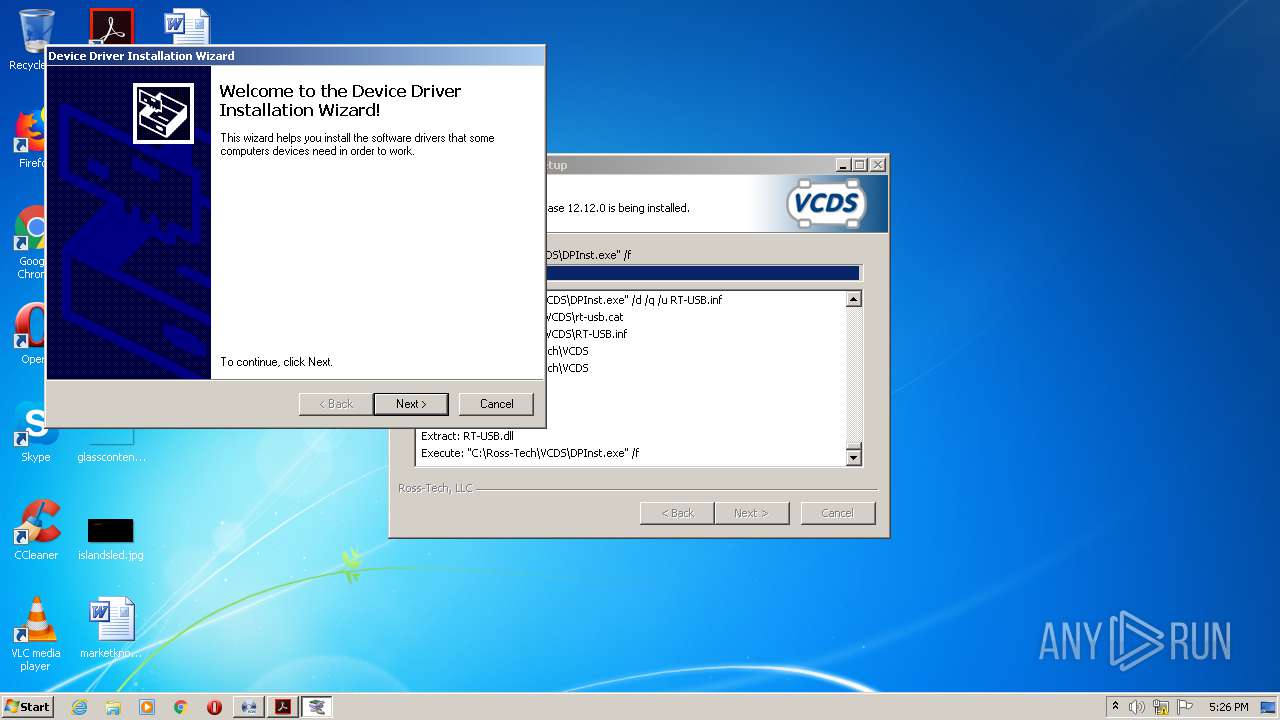Open the volume control in system tray
The height and width of the screenshot is (720, 1280).
coord(1137,707)
